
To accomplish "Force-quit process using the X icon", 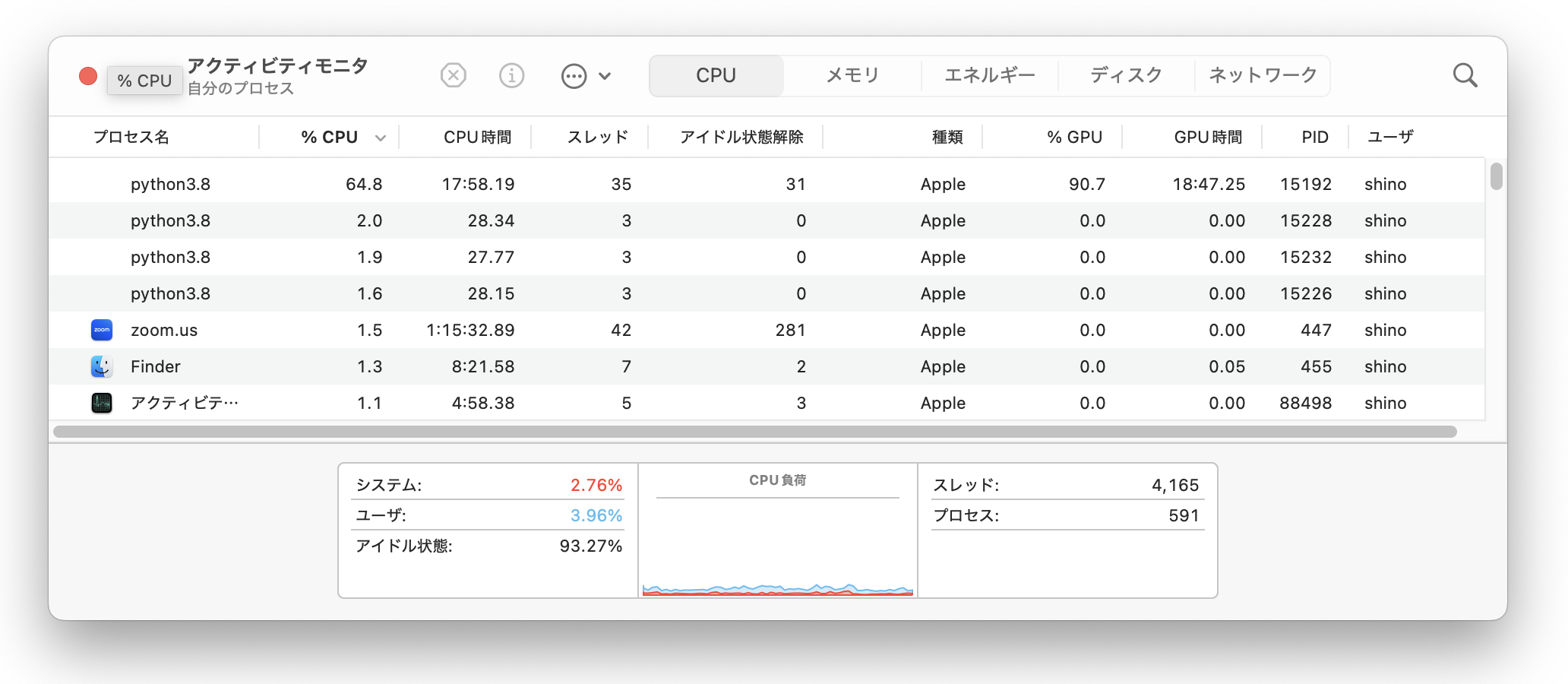I will click(x=454, y=75).
